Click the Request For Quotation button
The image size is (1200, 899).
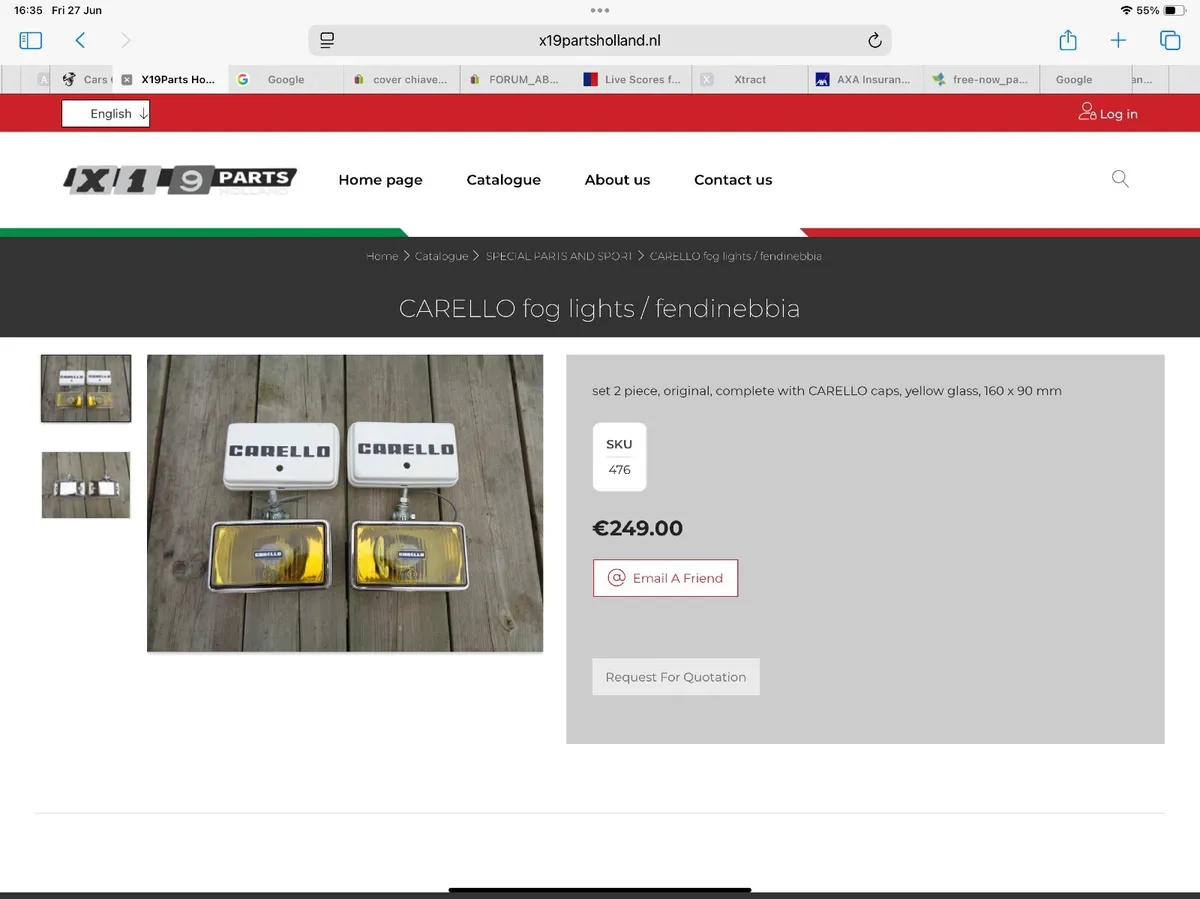[x=676, y=677]
